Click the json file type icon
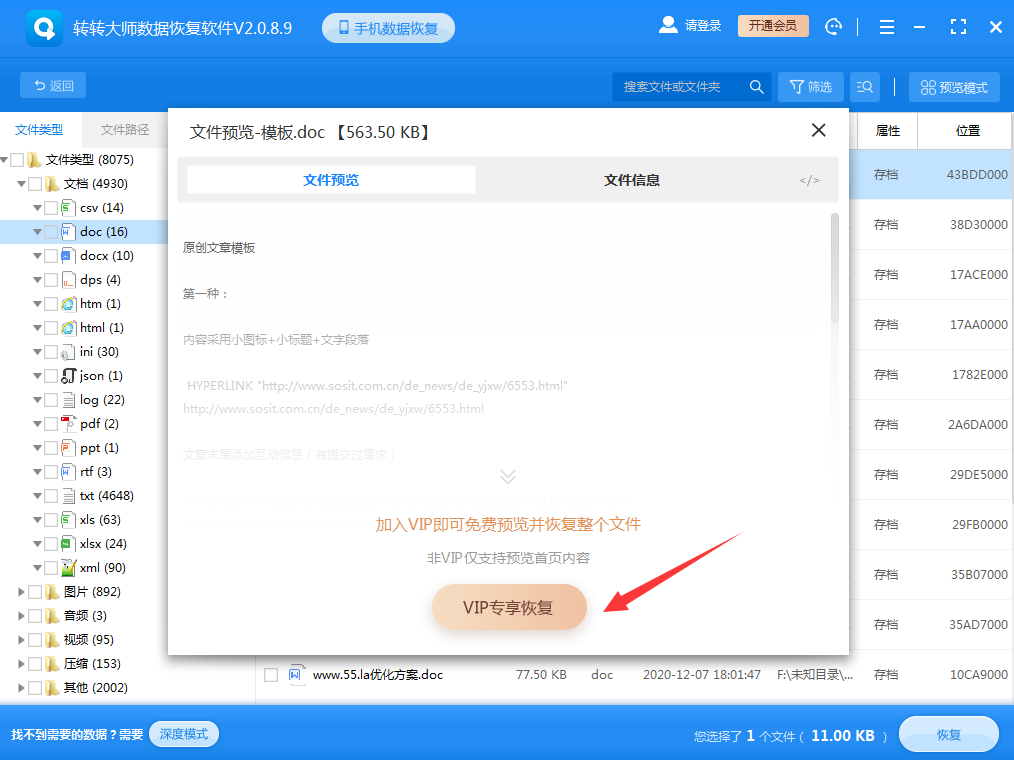Image resolution: width=1014 pixels, height=760 pixels. pos(68,376)
